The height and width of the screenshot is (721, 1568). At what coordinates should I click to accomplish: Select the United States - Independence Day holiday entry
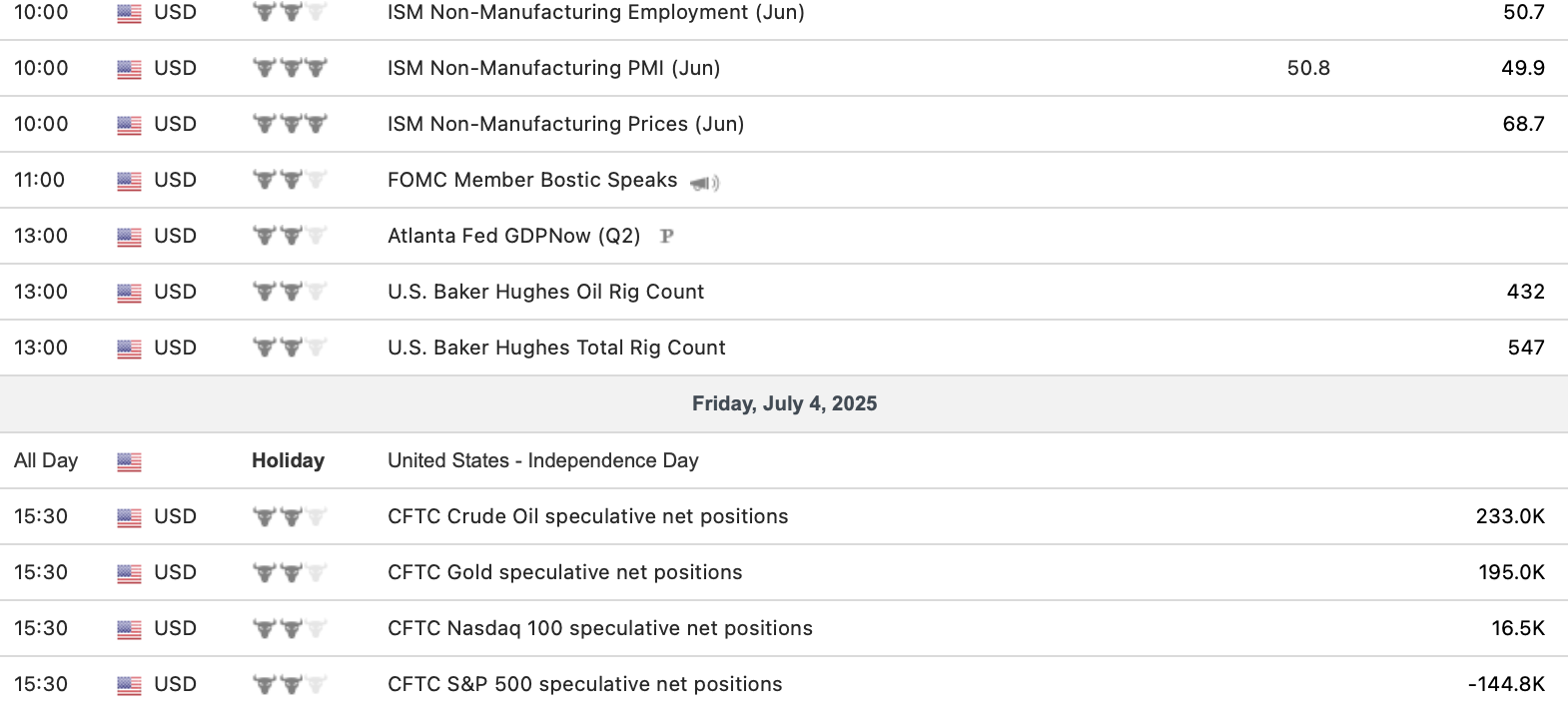coord(542,460)
